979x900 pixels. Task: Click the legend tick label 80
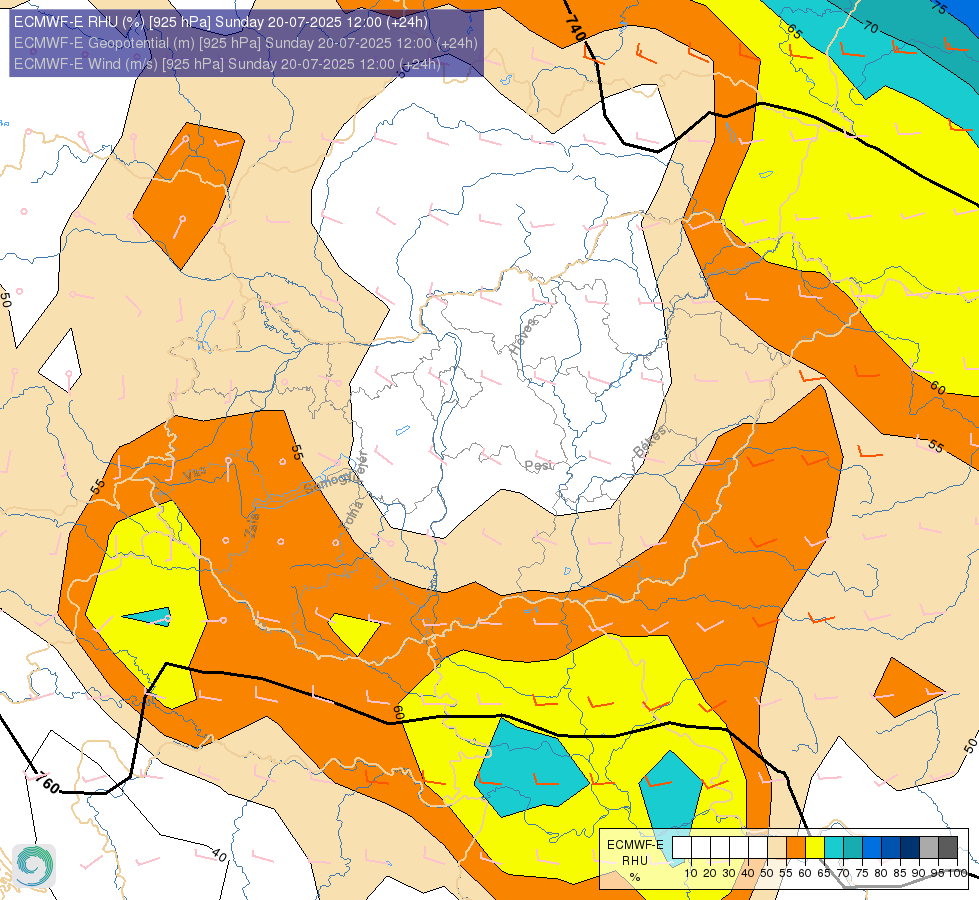click(880, 873)
